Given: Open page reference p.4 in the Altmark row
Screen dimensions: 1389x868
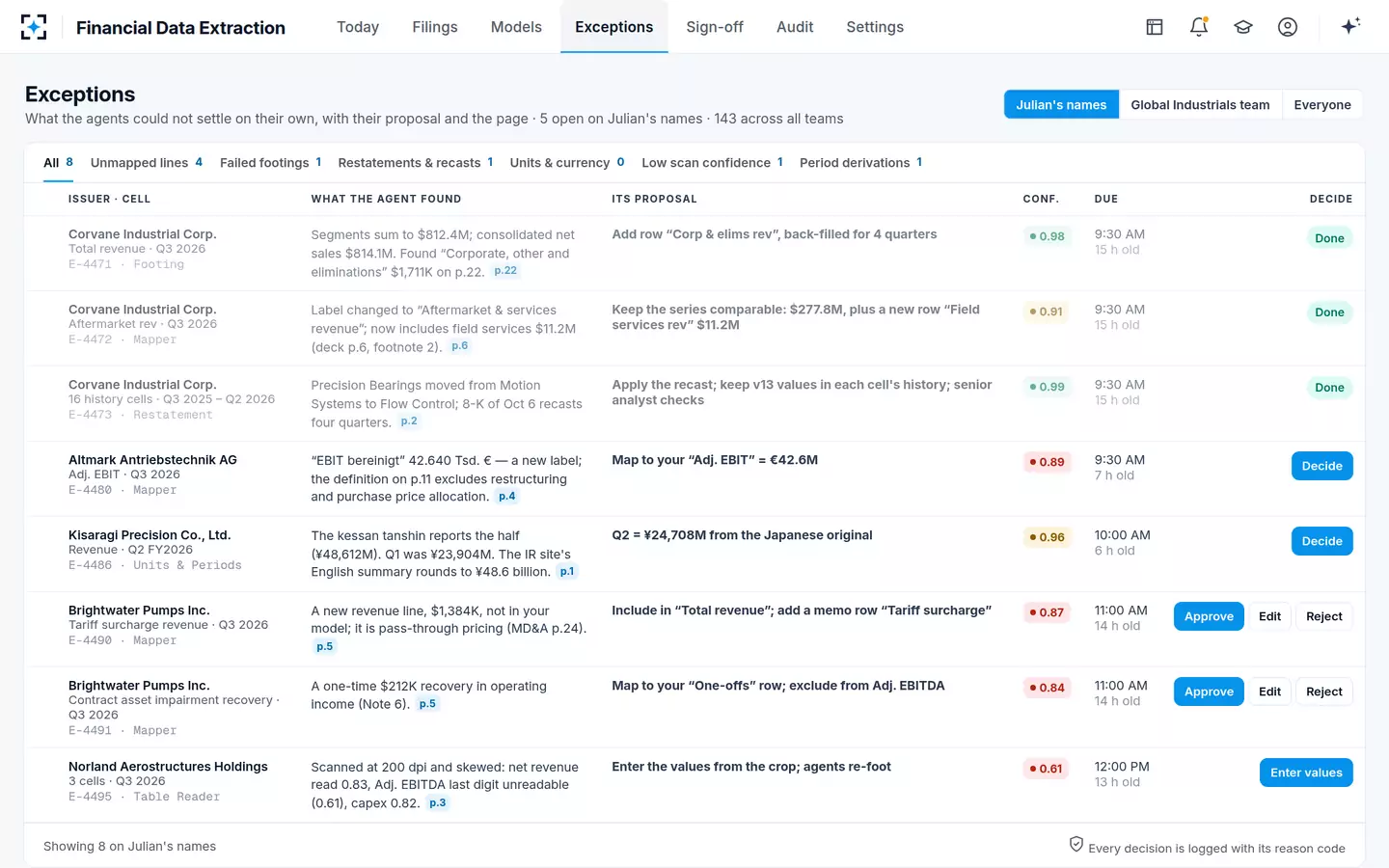Looking at the screenshot, I should (507, 497).
